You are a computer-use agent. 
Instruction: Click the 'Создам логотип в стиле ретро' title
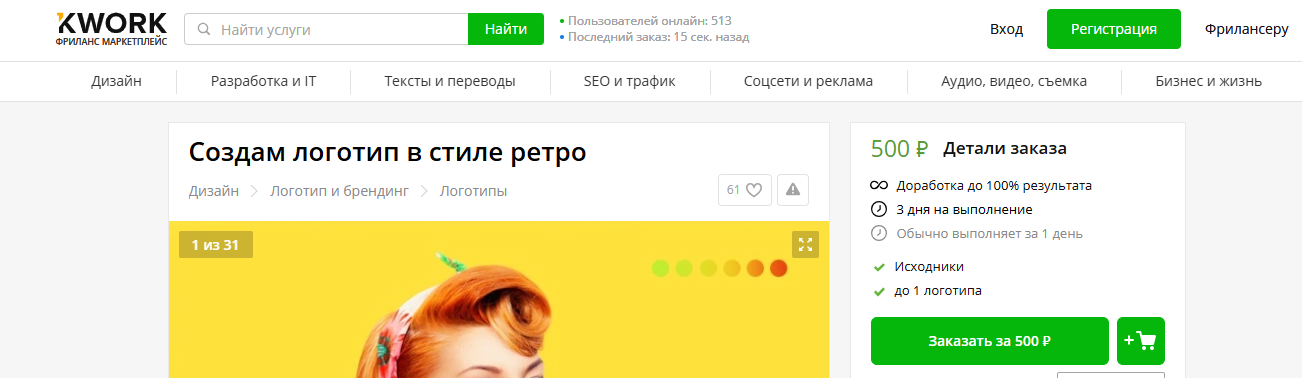(387, 153)
